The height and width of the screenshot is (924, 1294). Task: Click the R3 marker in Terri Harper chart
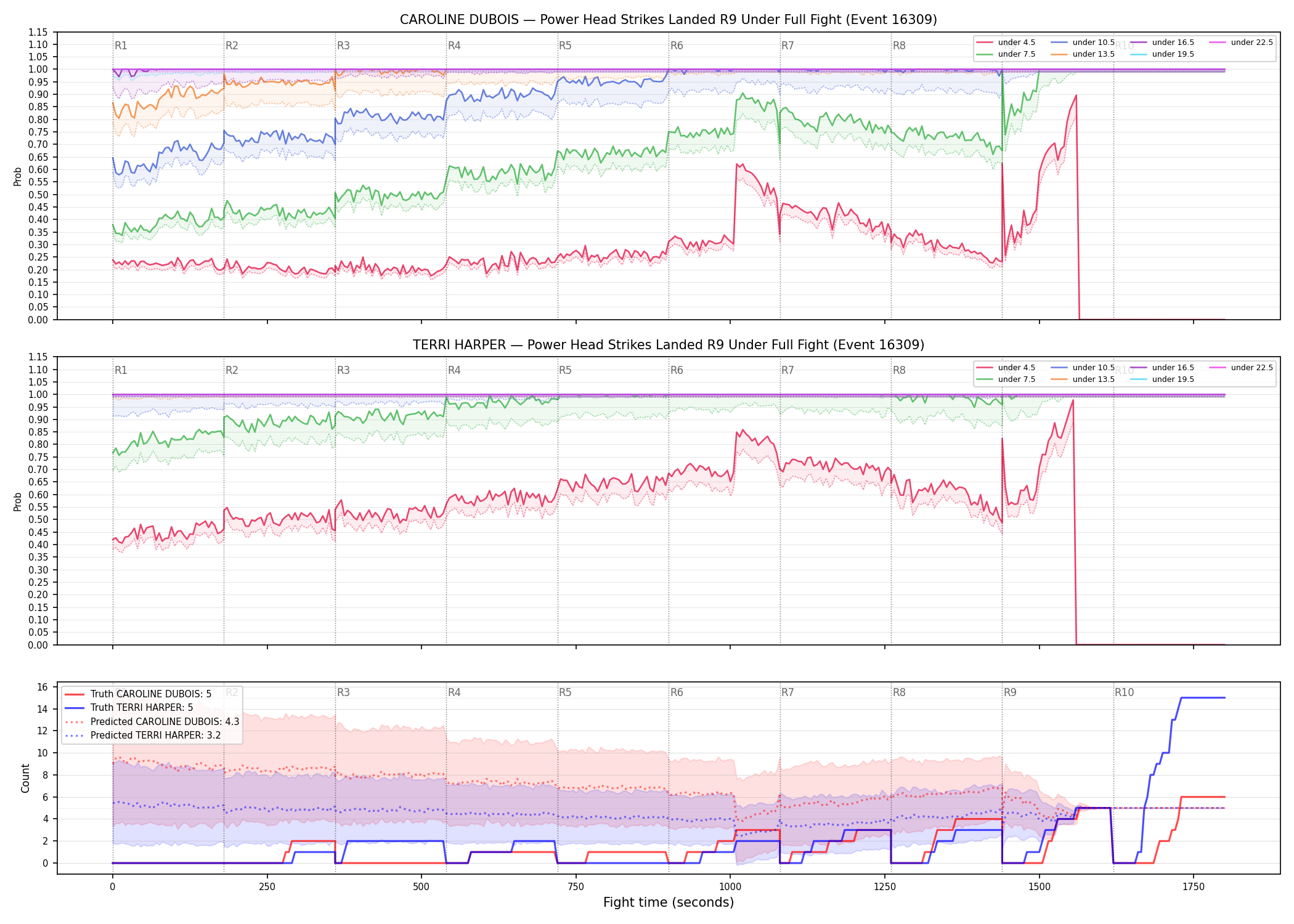(343, 370)
